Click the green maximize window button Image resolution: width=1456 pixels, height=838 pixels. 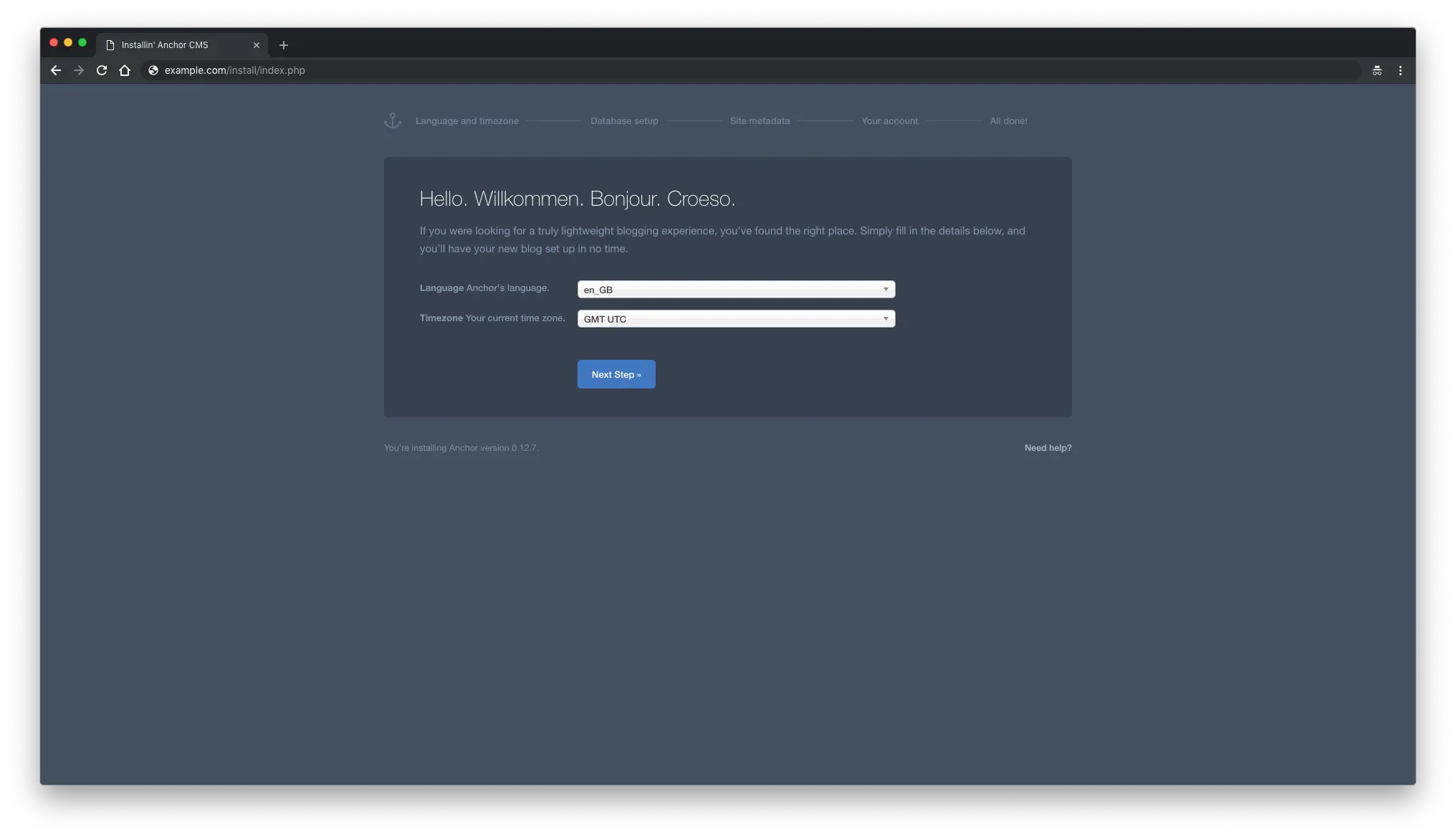(82, 43)
